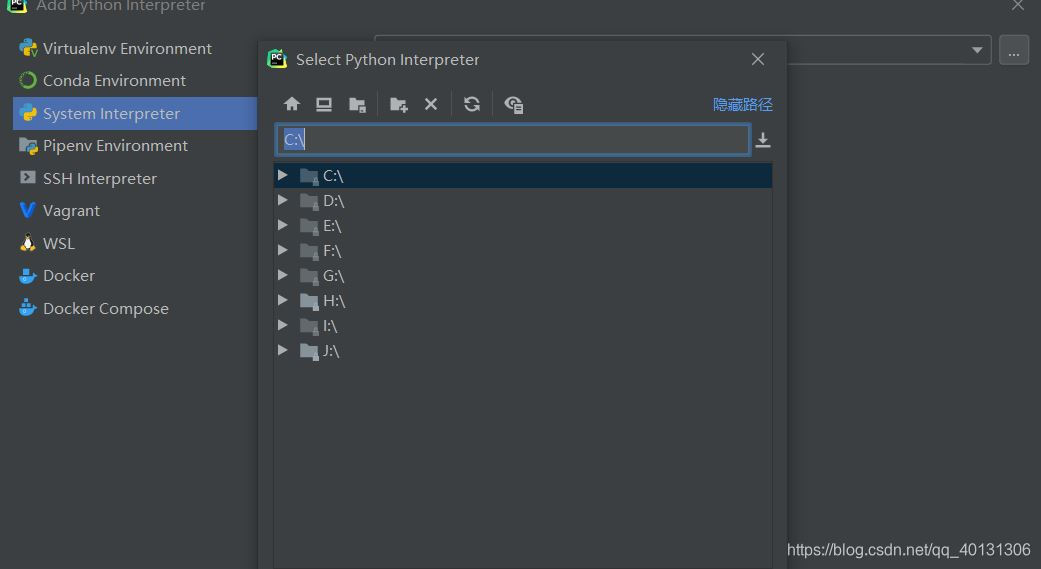
Task: Select Vagrant in the sidebar
Action: [135, 210]
